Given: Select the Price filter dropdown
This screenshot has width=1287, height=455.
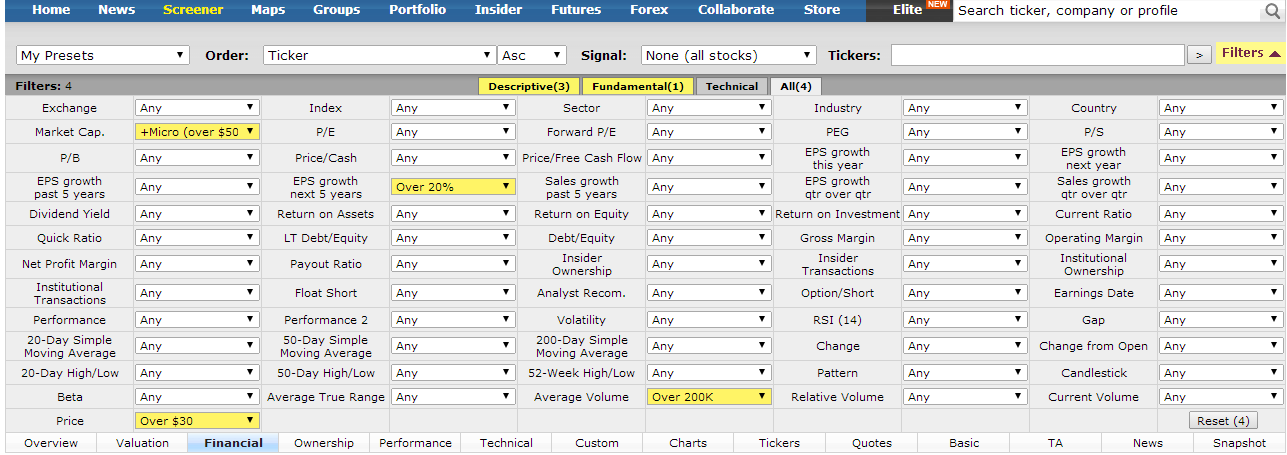Looking at the screenshot, I should [197, 421].
